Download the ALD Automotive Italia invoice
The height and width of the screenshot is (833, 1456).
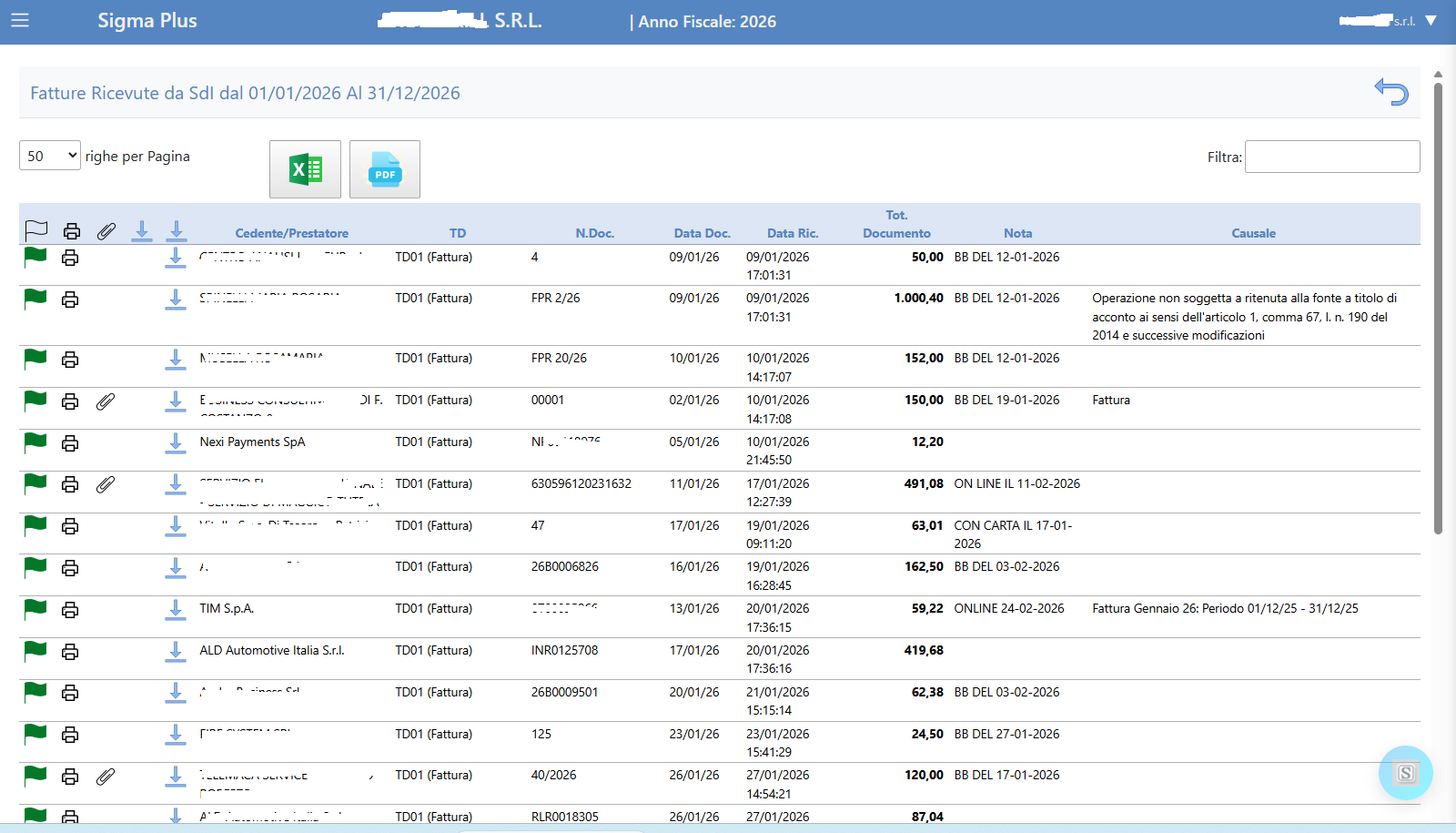(x=176, y=652)
